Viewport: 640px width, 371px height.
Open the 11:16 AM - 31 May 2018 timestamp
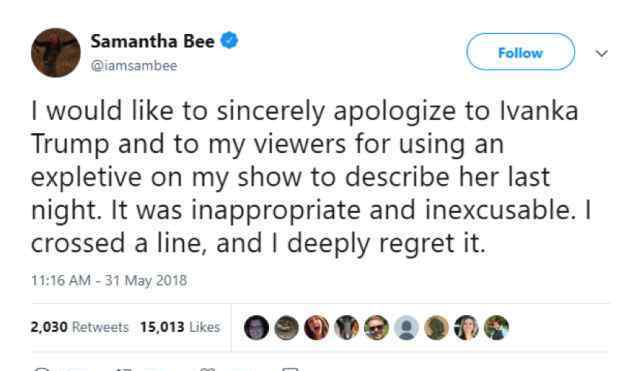pos(109,280)
